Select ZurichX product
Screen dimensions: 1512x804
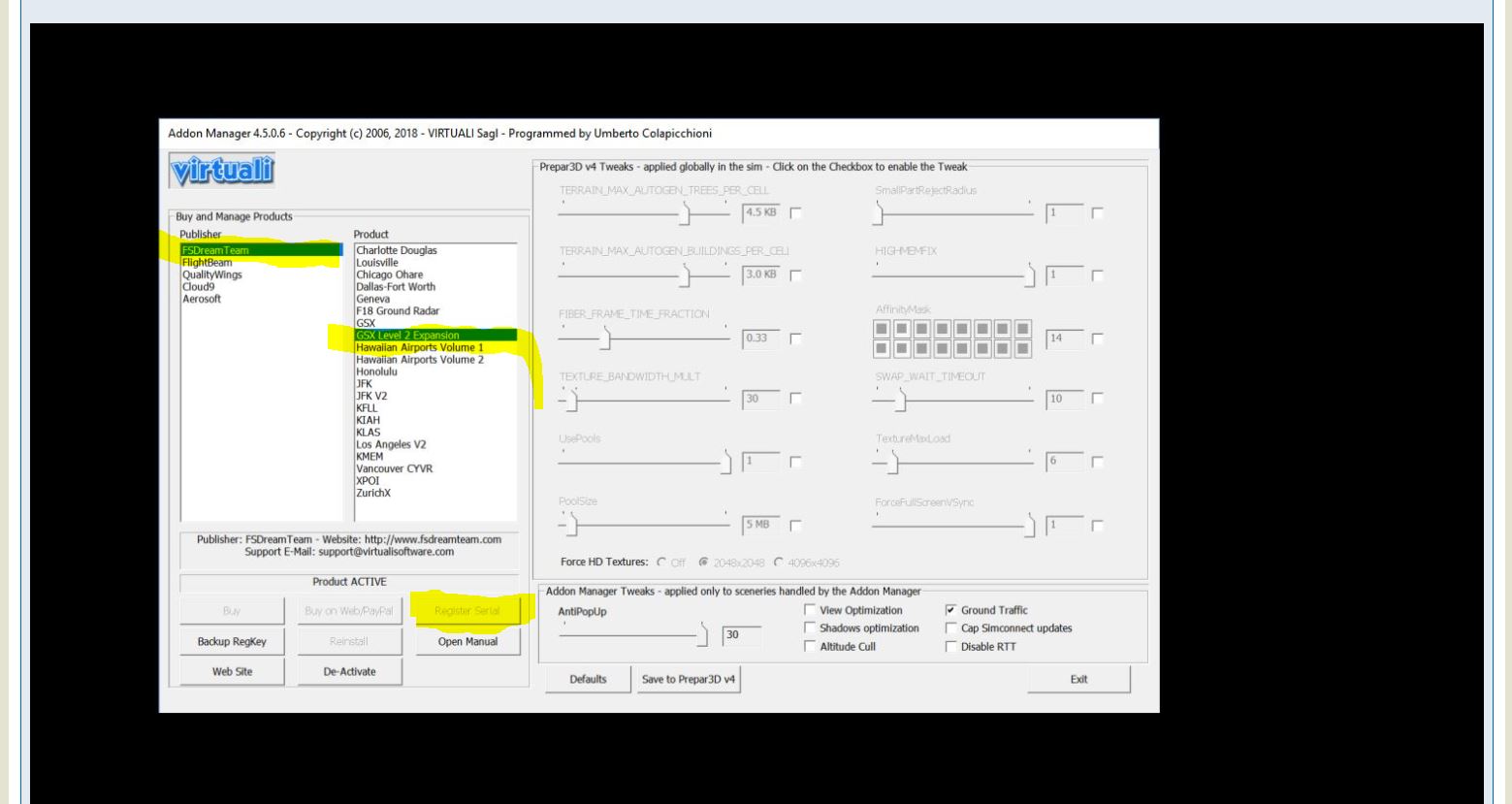(435, 493)
